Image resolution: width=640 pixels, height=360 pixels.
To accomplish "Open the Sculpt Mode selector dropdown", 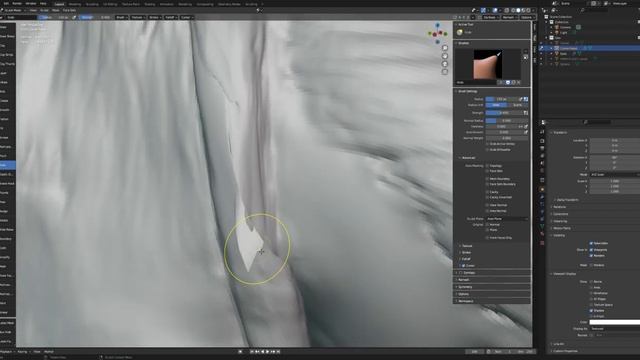I will (x=14, y=10).
